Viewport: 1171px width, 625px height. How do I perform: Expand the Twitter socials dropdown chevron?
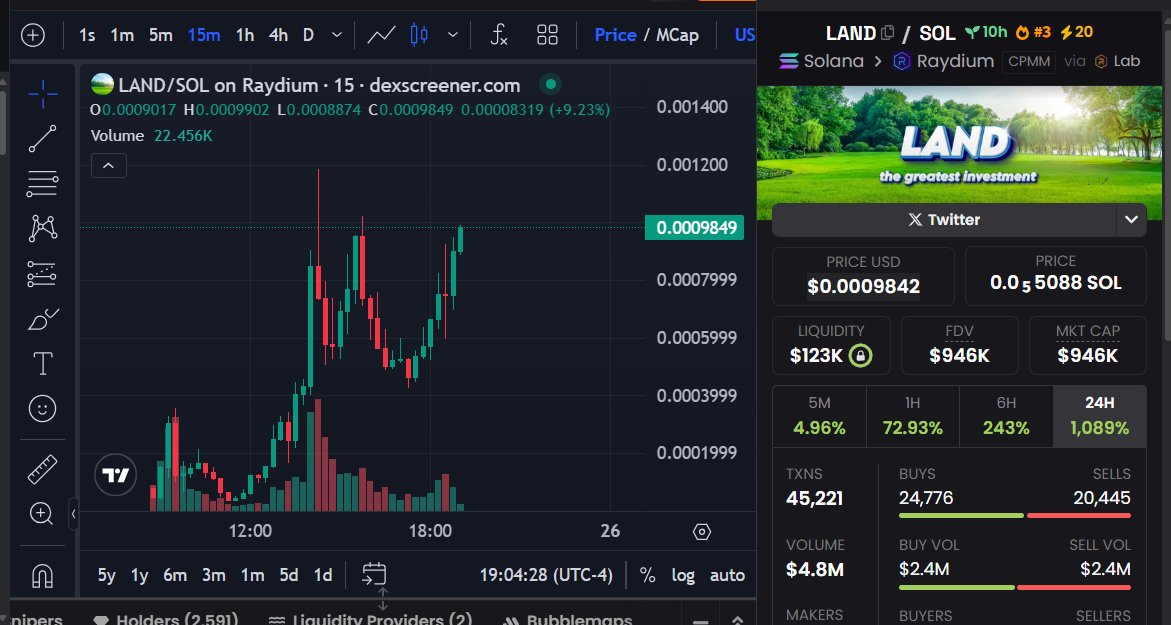(1131, 220)
